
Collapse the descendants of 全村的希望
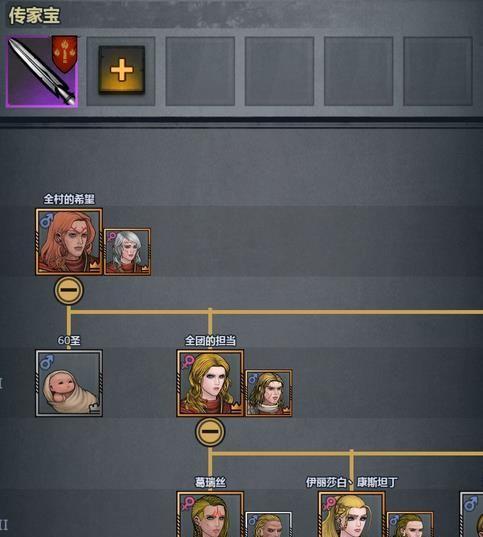point(69,290)
